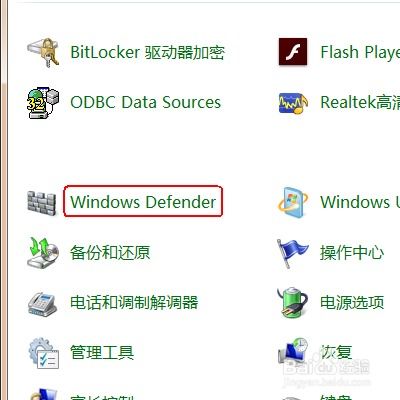Open the Windows Update icon

[x=293, y=202]
